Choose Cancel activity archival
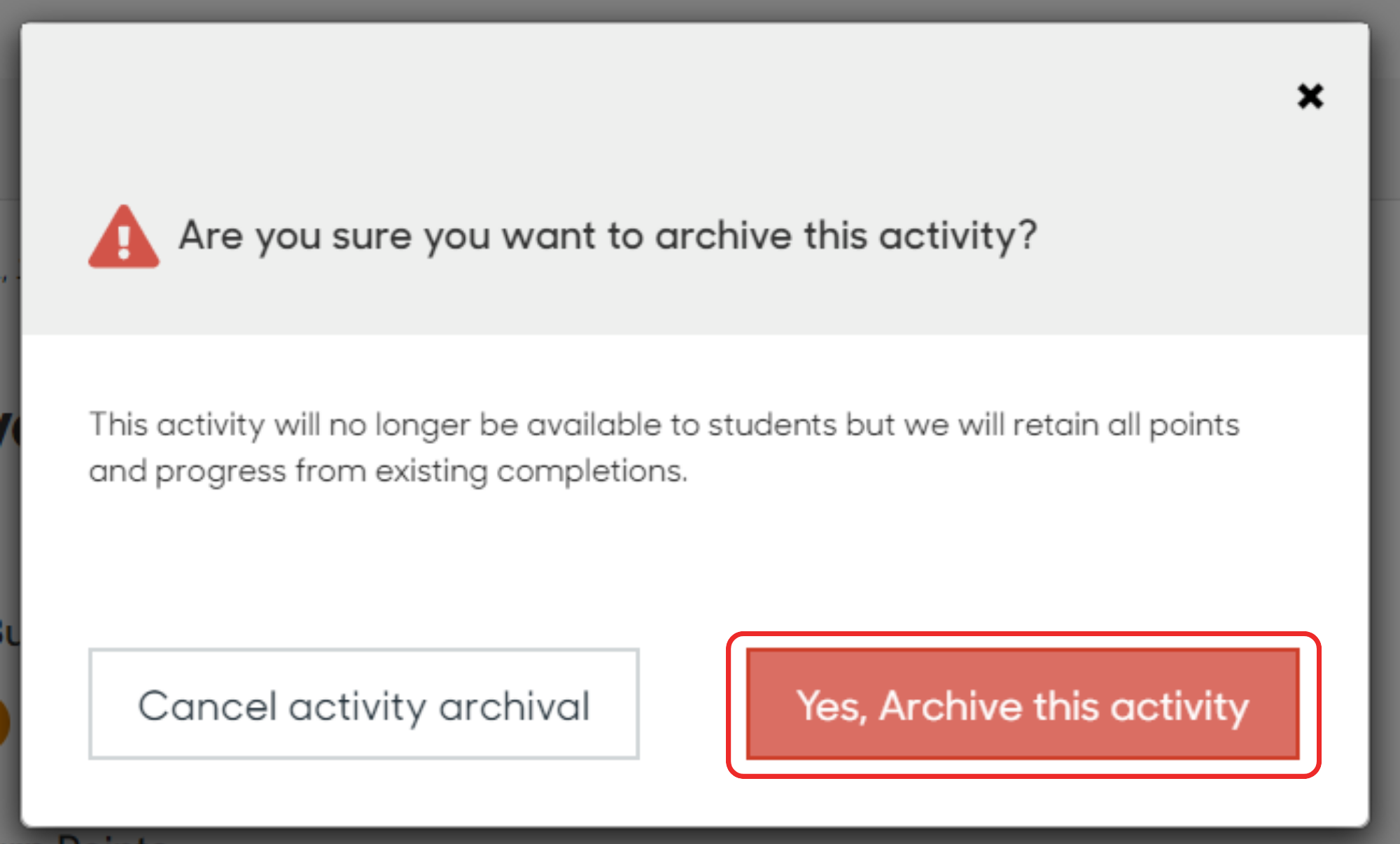Image resolution: width=1400 pixels, height=844 pixels. click(x=364, y=704)
